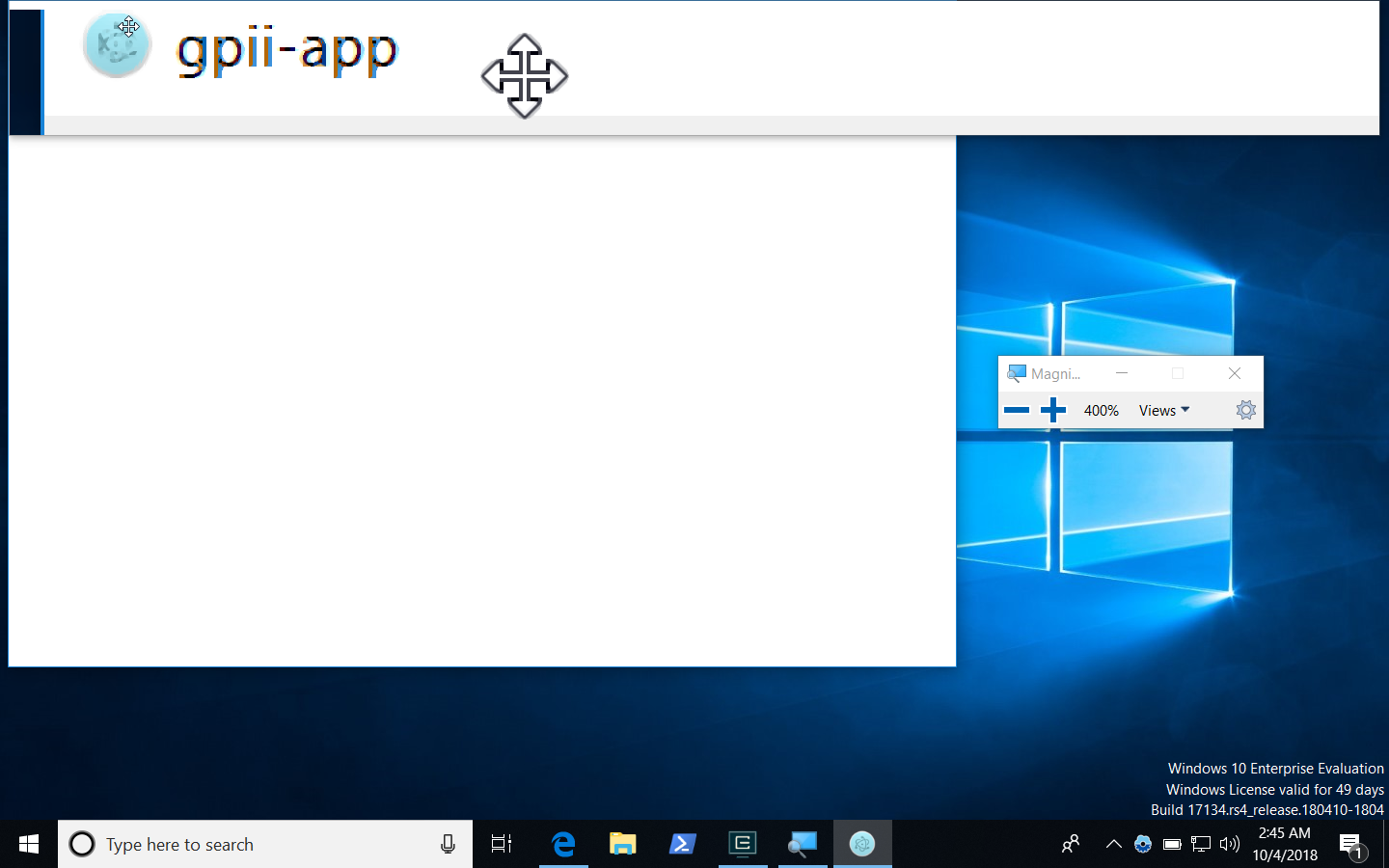Image resolution: width=1389 pixels, height=868 pixels.
Task: Show the People pane on the taskbar
Action: click(1070, 844)
